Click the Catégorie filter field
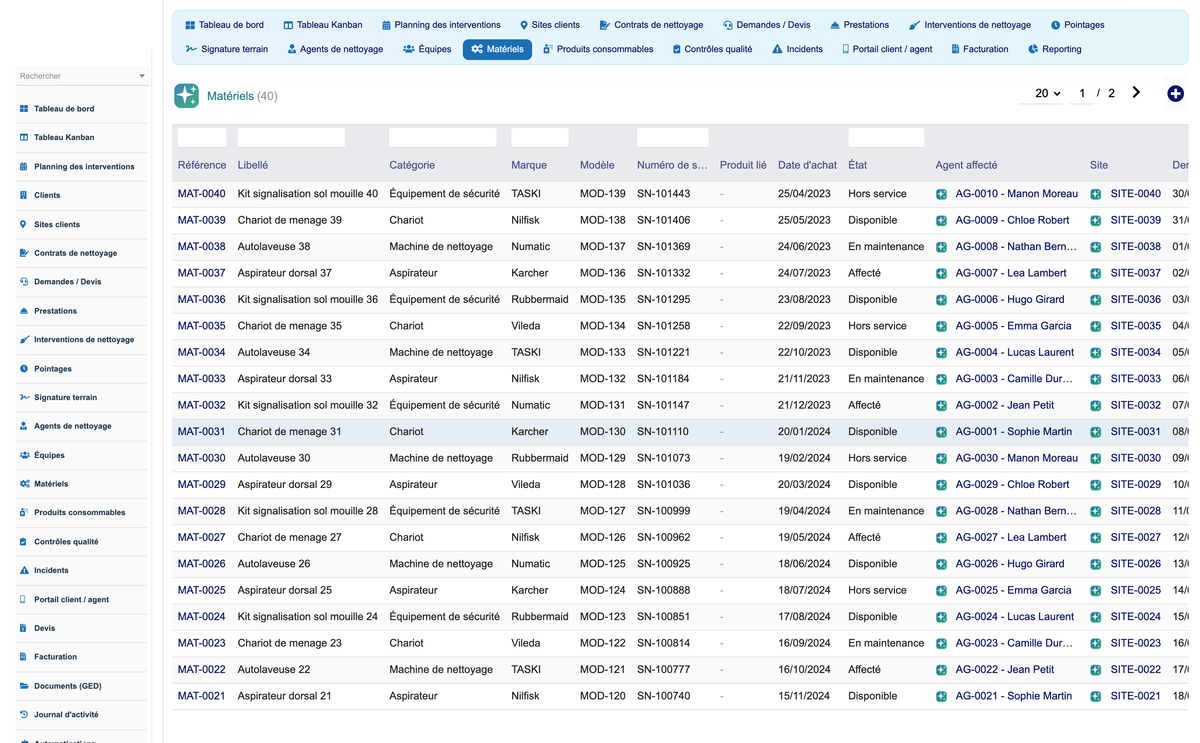The width and height of the screenshot is (1200, 743). 443,137
